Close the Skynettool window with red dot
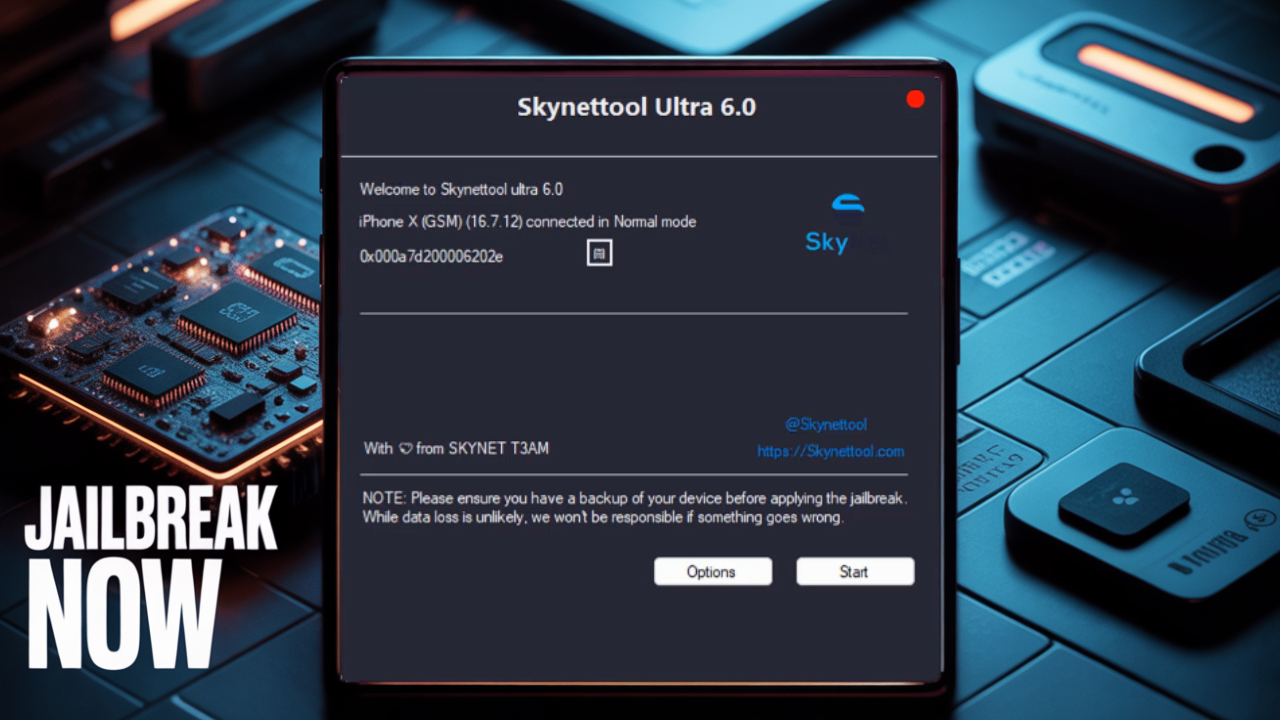The width and height of the screenshot is (1280, 720). tap(914, 99)
